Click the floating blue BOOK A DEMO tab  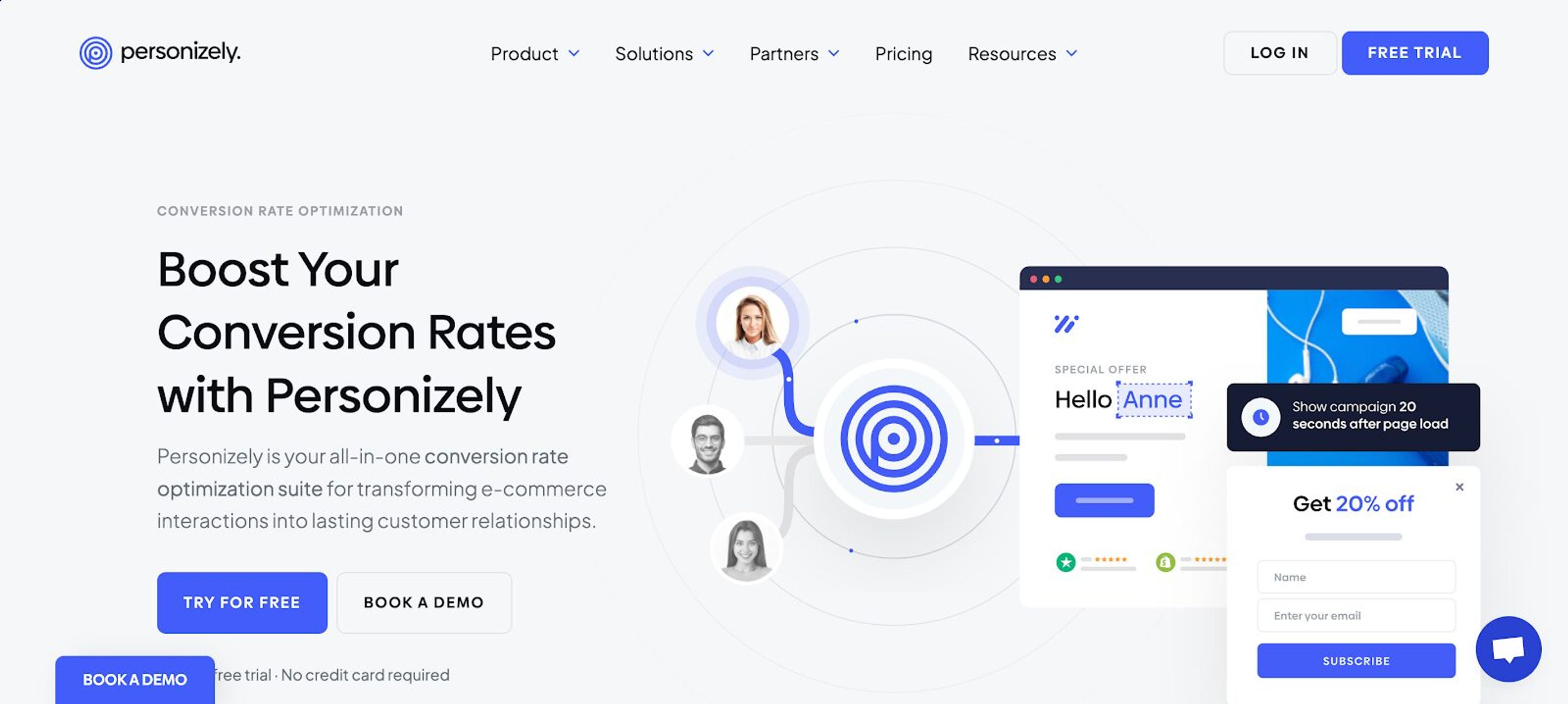pos(134,679)
